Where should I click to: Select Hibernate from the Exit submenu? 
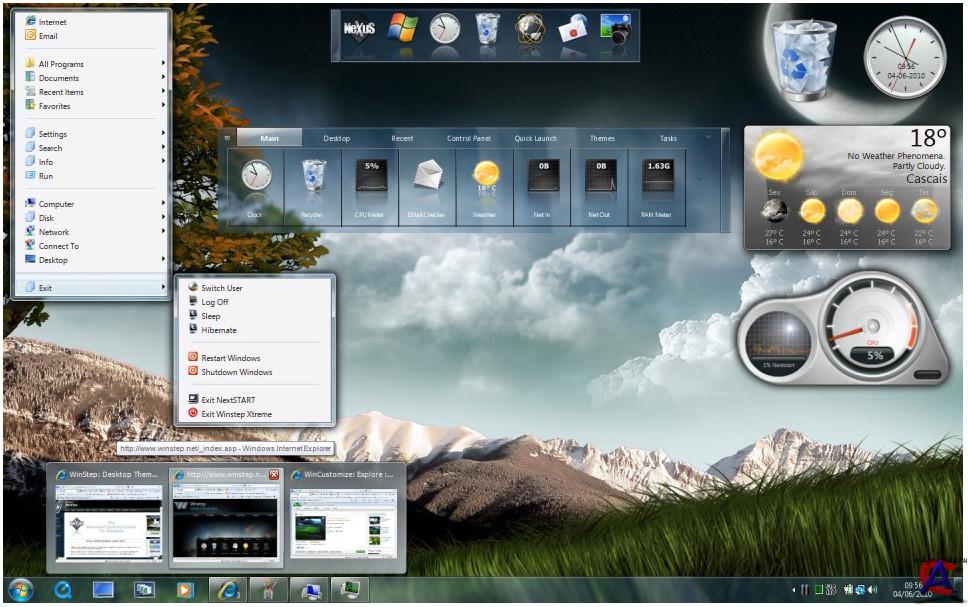[218, 330]
